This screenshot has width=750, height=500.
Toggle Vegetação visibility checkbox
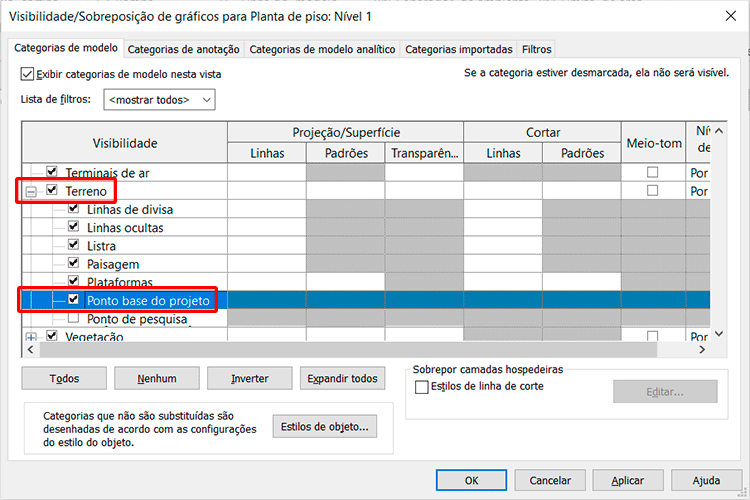(x=52, y=335)
